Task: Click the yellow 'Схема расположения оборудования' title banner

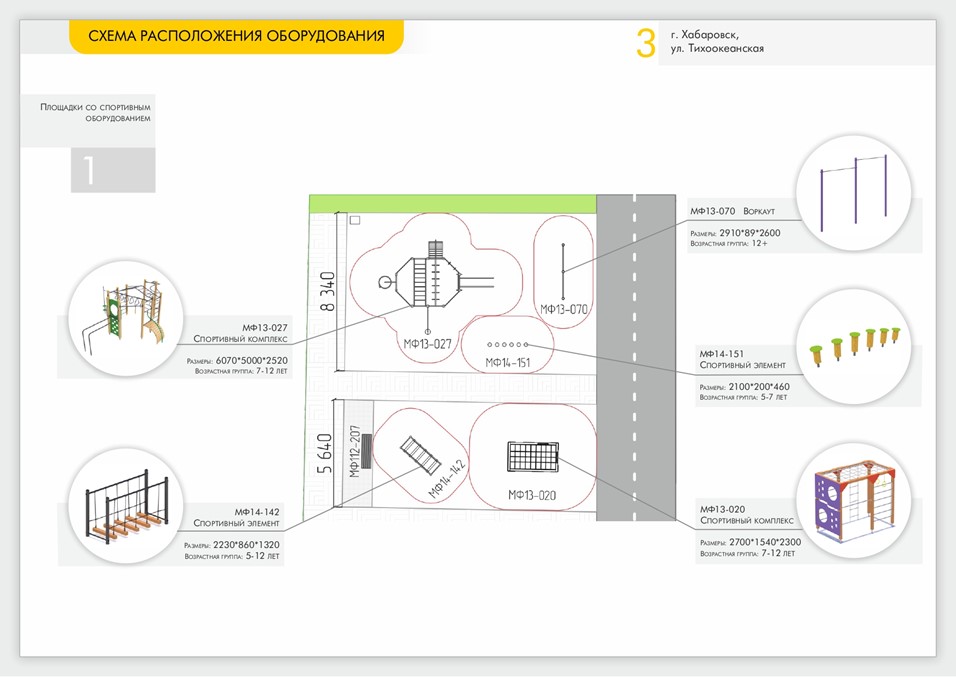Action: (236, 37)
